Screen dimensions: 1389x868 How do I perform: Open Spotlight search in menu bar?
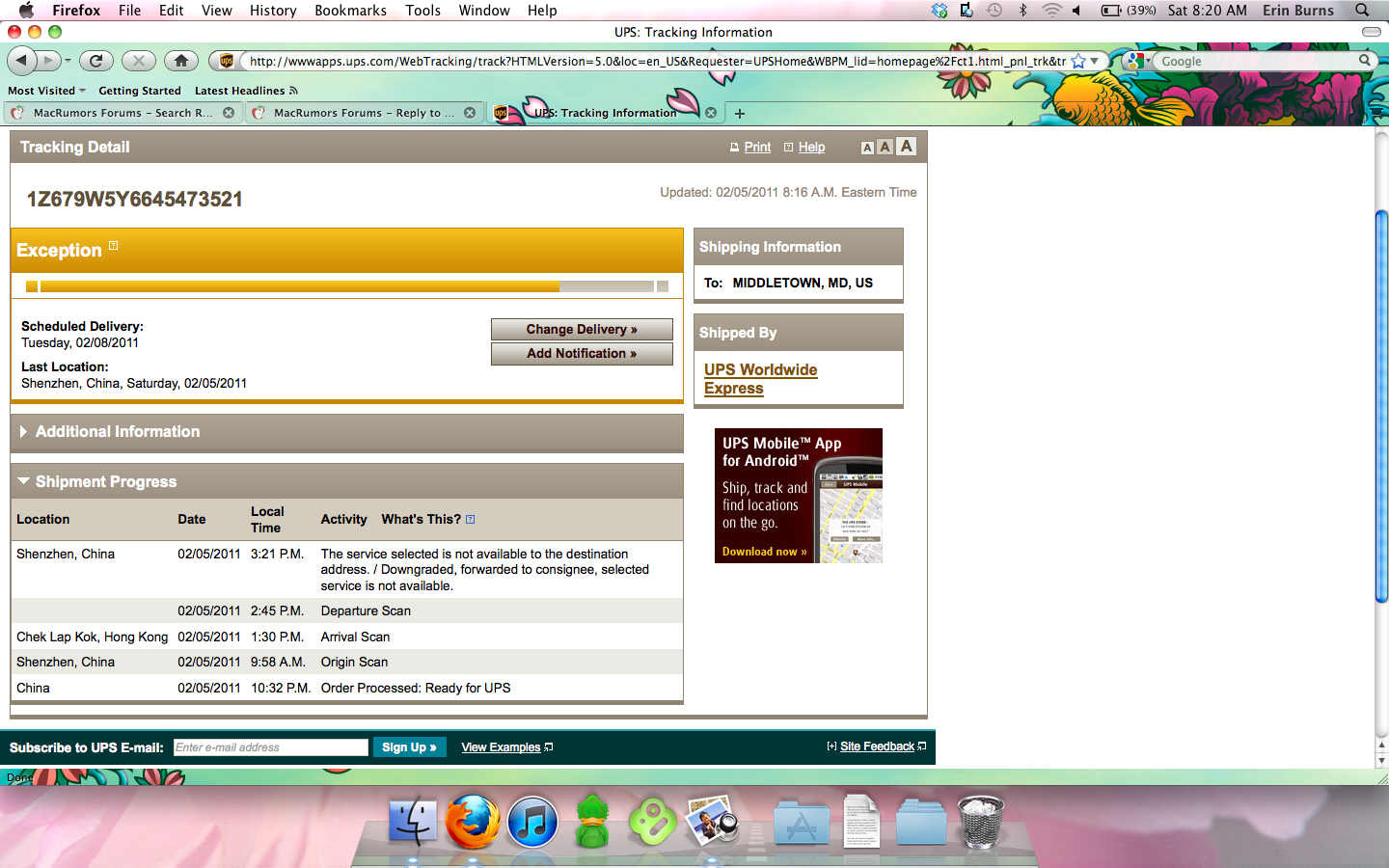[x=1362, y=10]
